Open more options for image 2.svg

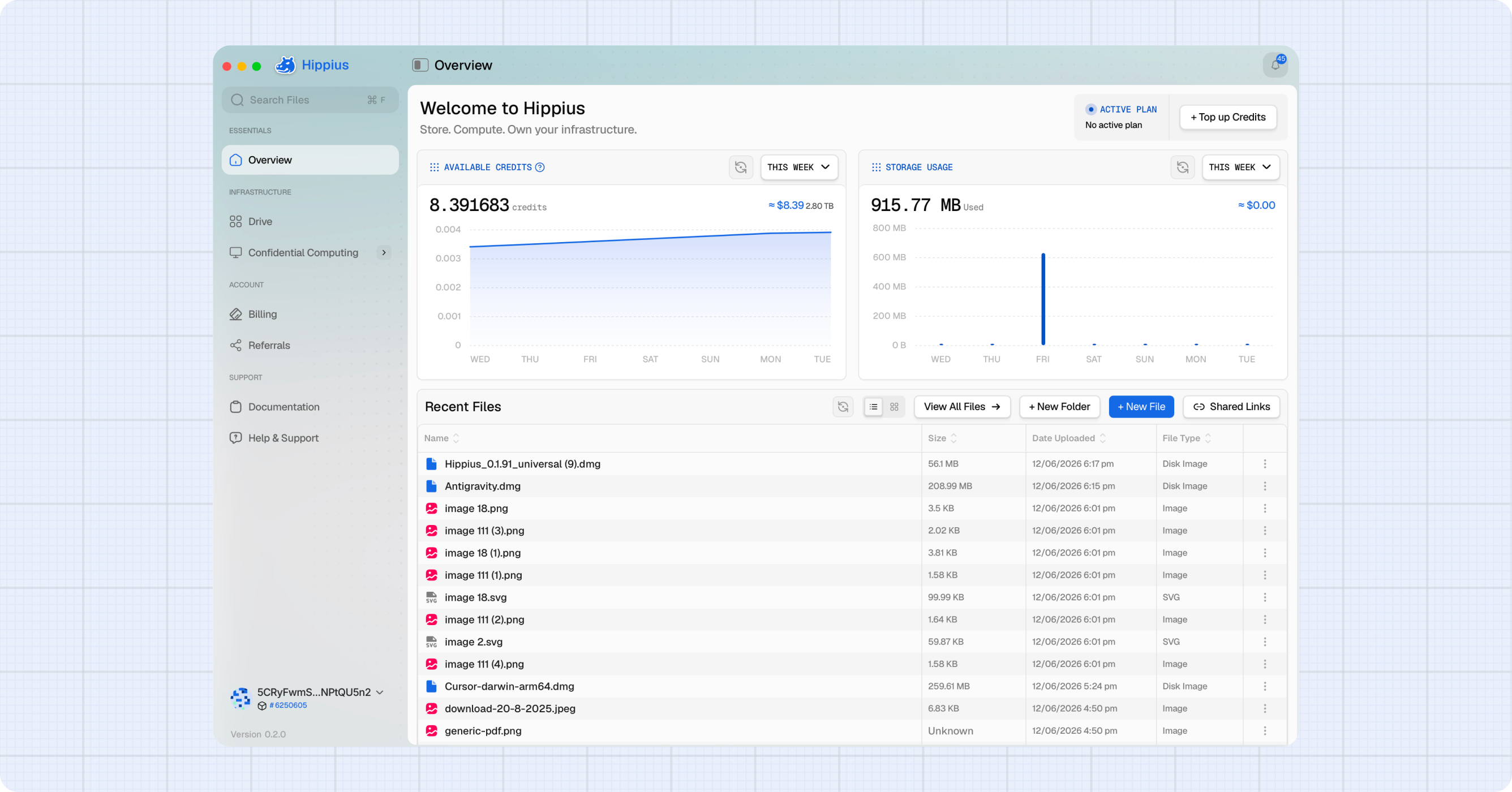(x=1265, y=642)
